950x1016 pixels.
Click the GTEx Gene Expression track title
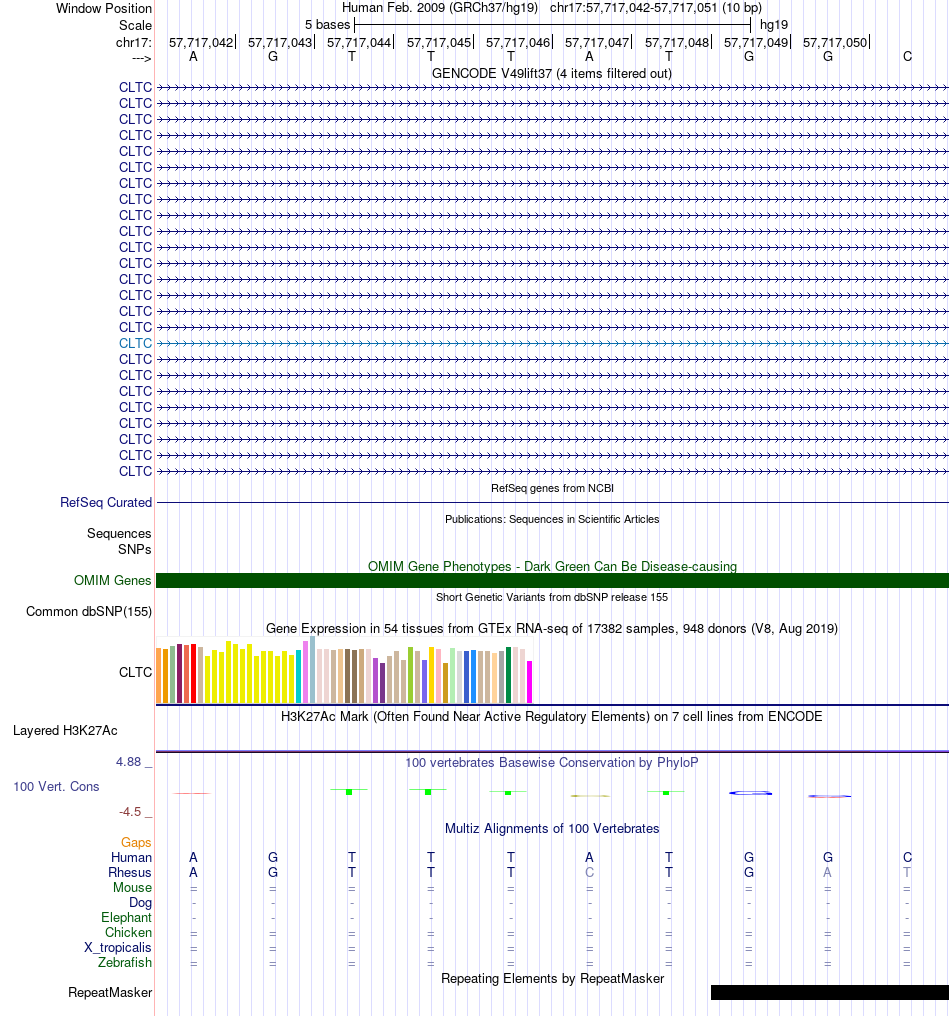tap(551, 629)
